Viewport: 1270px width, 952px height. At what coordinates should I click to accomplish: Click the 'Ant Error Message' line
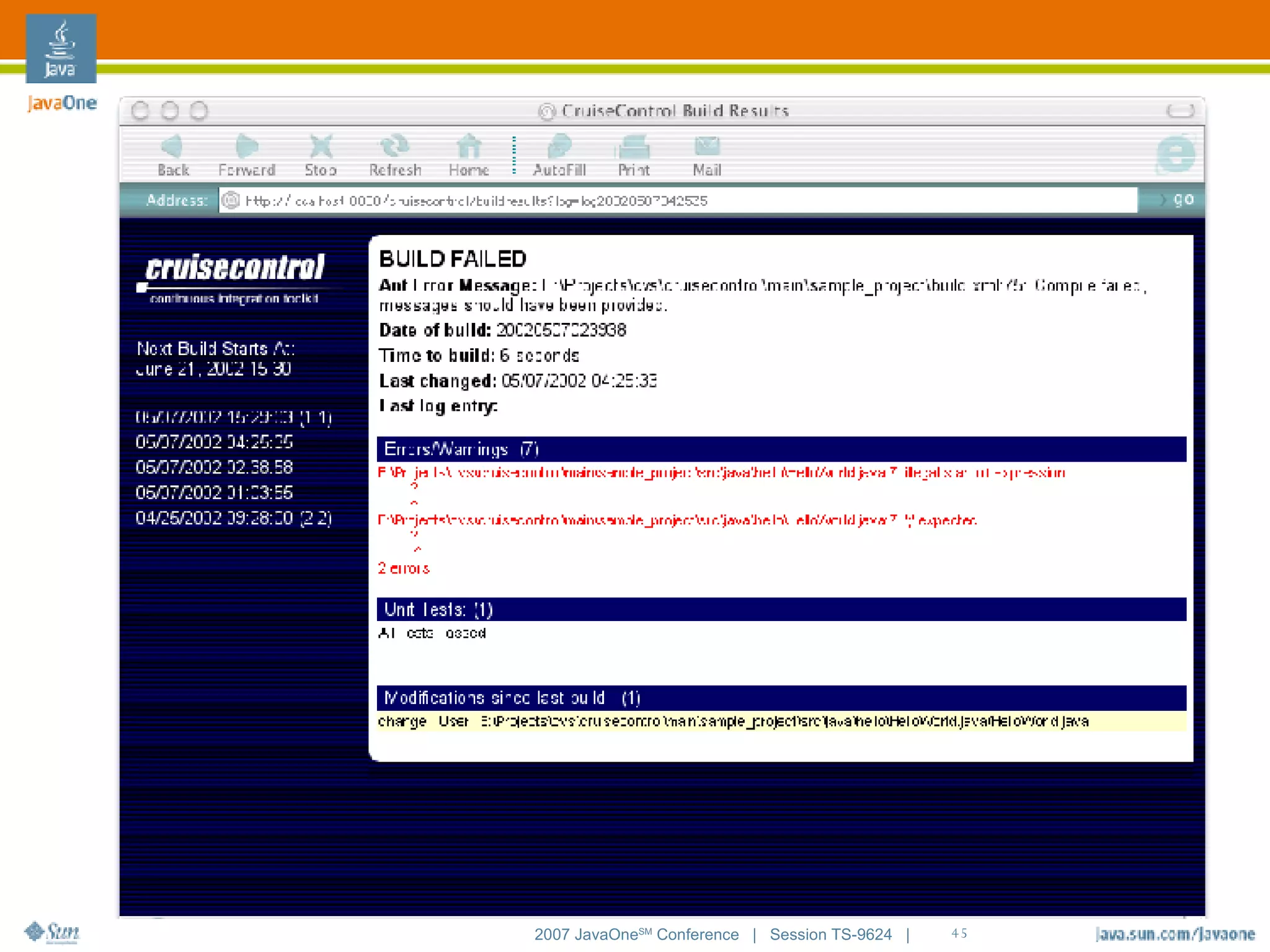(763, 295)
